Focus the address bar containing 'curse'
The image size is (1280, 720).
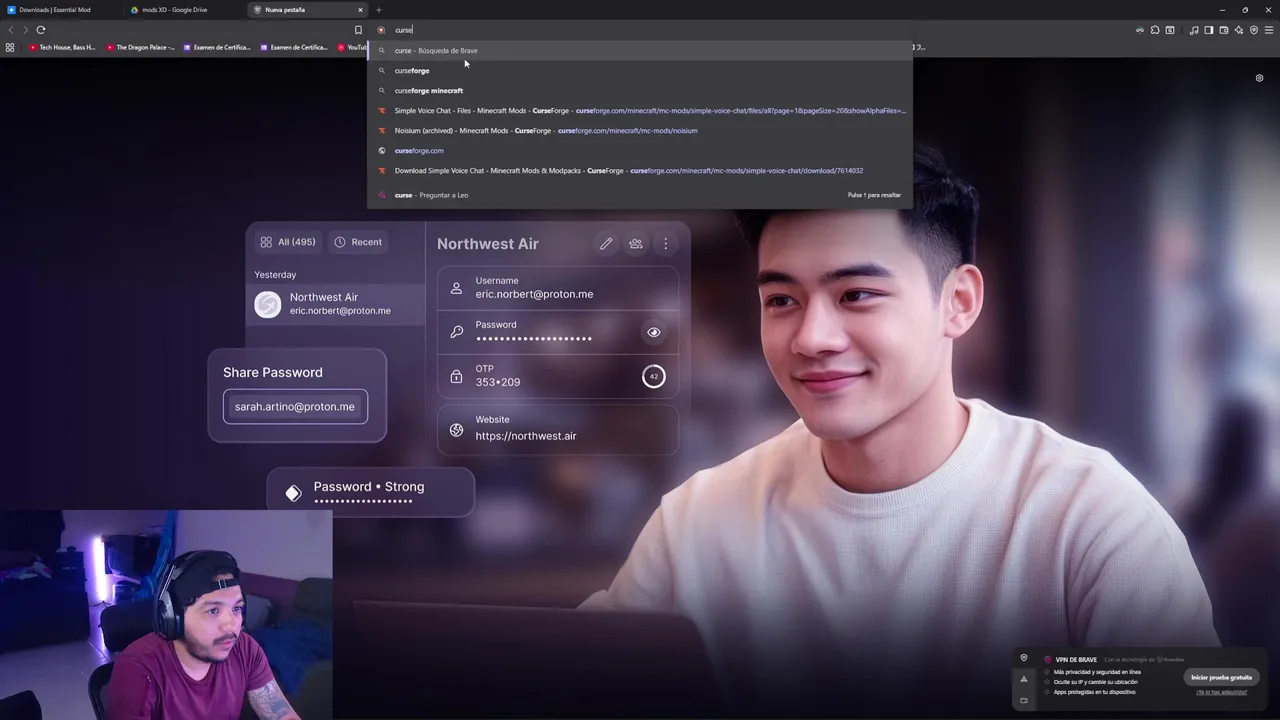tap(640, 30)
